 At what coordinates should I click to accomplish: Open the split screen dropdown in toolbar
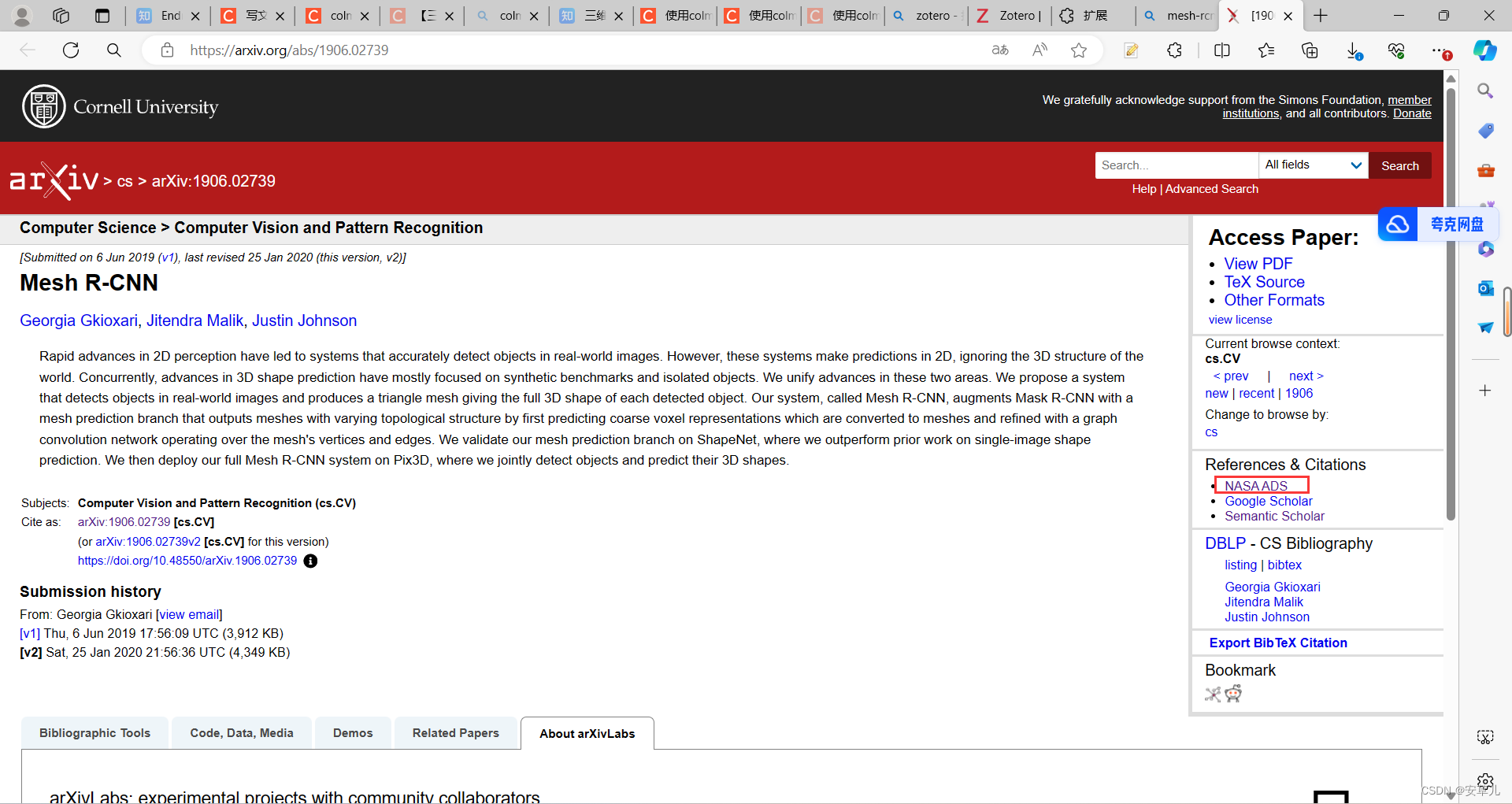[1221, 50]
